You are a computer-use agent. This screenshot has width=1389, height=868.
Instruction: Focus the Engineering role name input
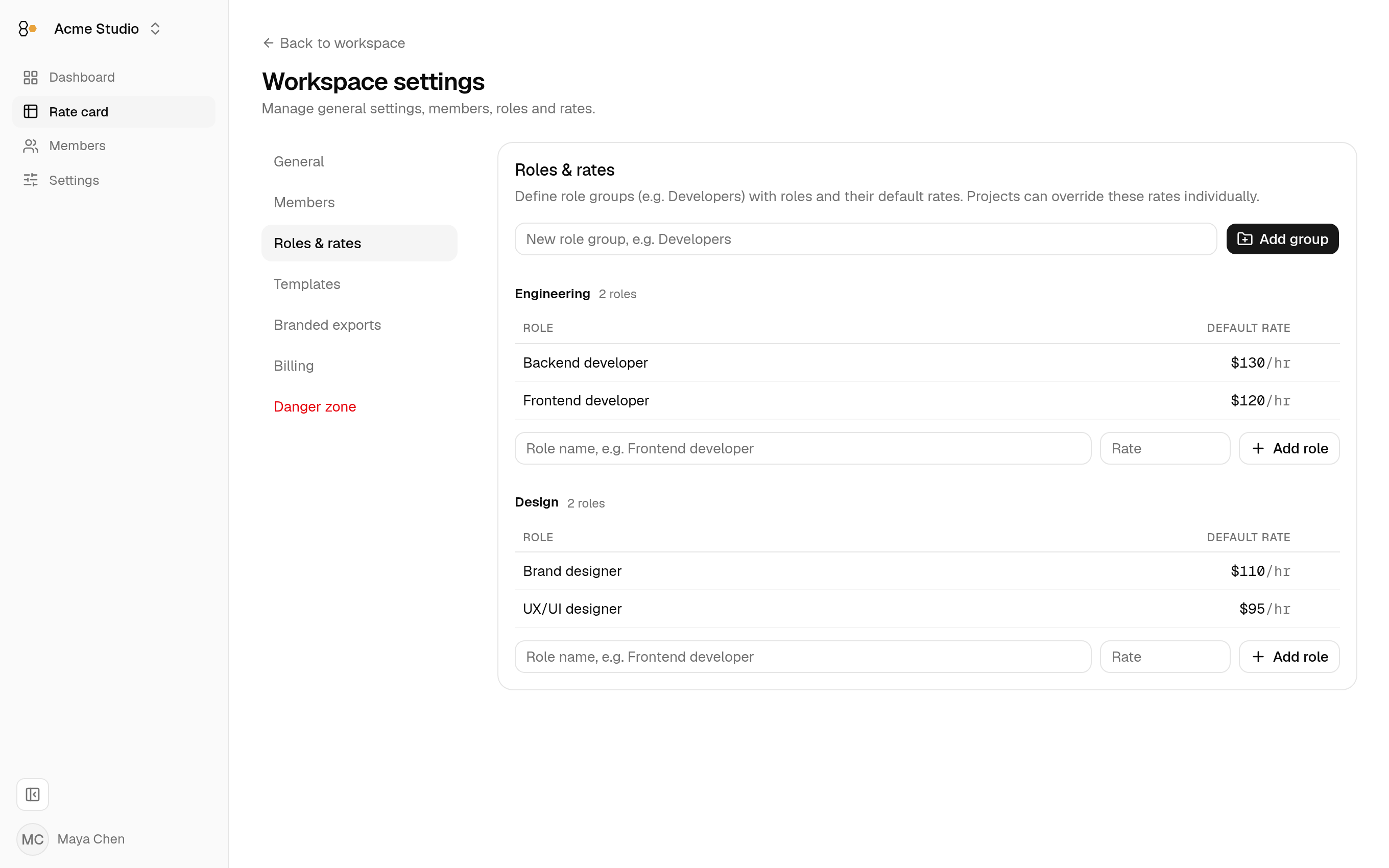click(802, 448)
